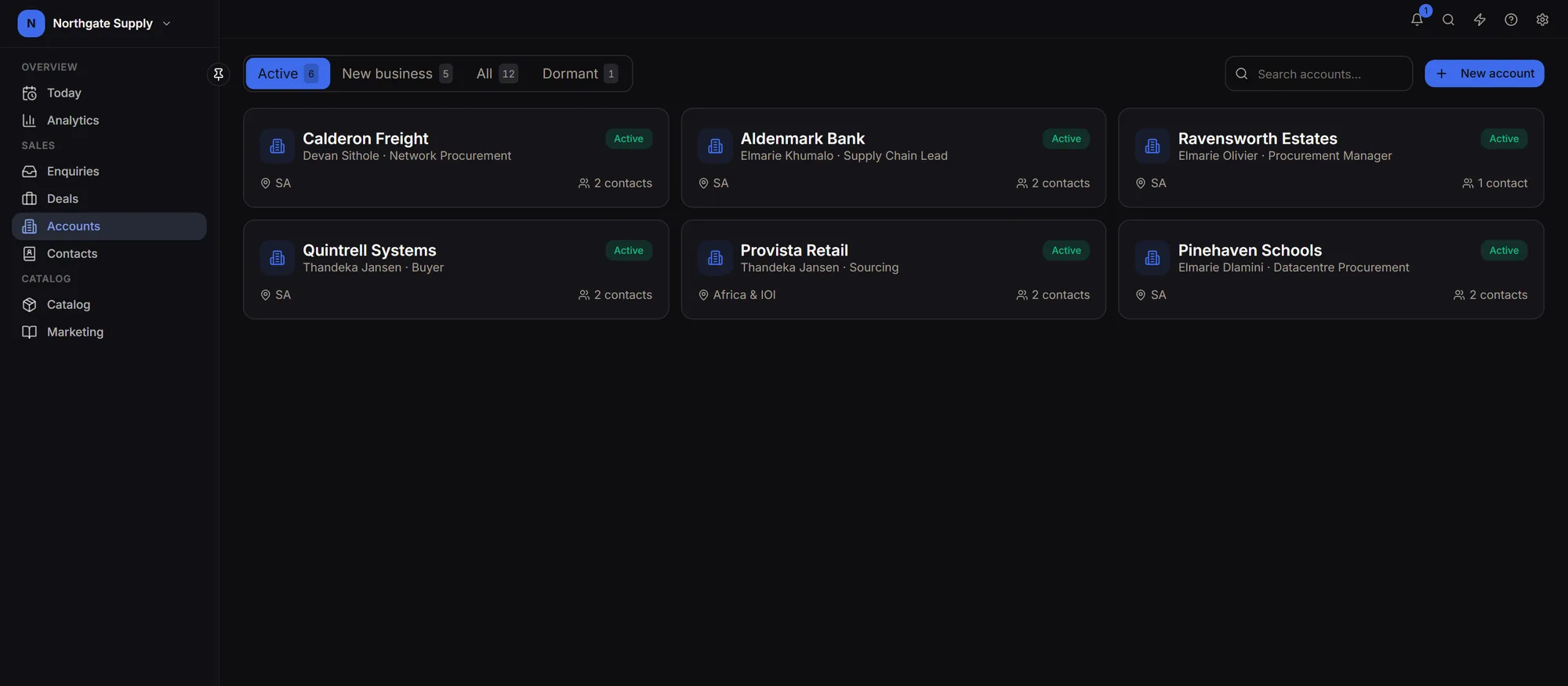
Task: Select the Active tab
Action: [x=288, y=74]
